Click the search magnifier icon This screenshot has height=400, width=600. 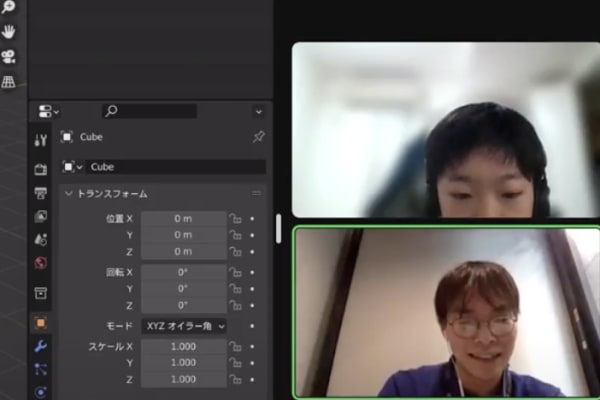click(x=111, y=111)
